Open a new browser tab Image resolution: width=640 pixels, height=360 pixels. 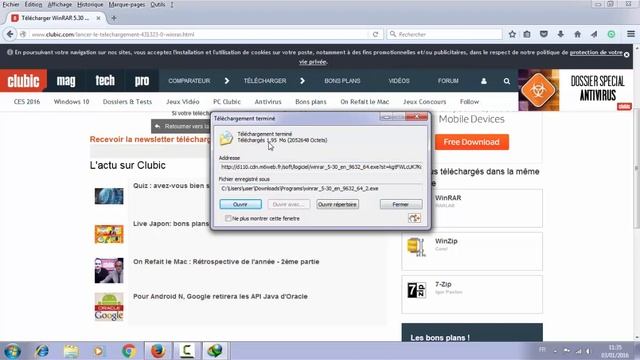click(x=114, y=18)
